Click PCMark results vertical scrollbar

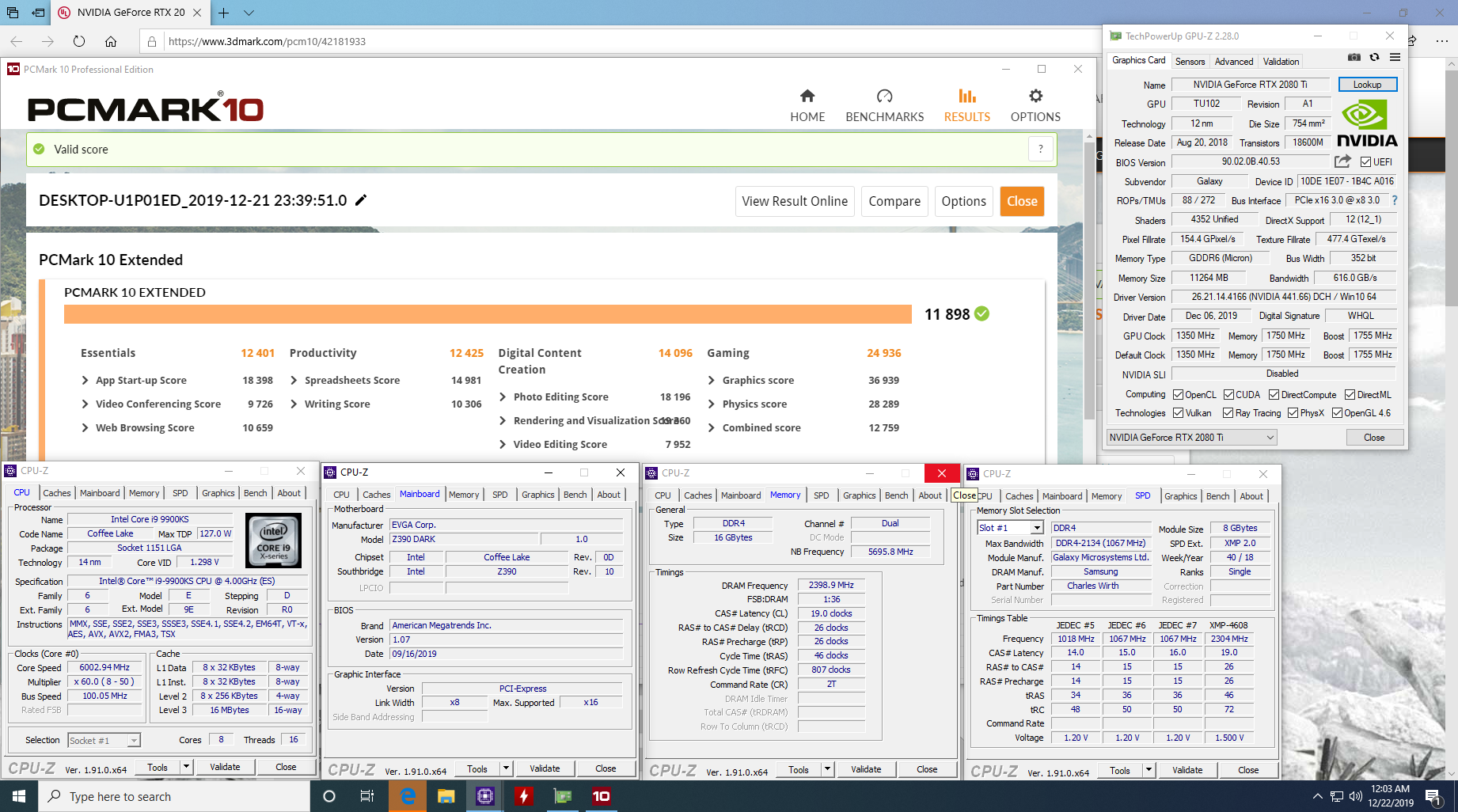(x=1089, y=281)
